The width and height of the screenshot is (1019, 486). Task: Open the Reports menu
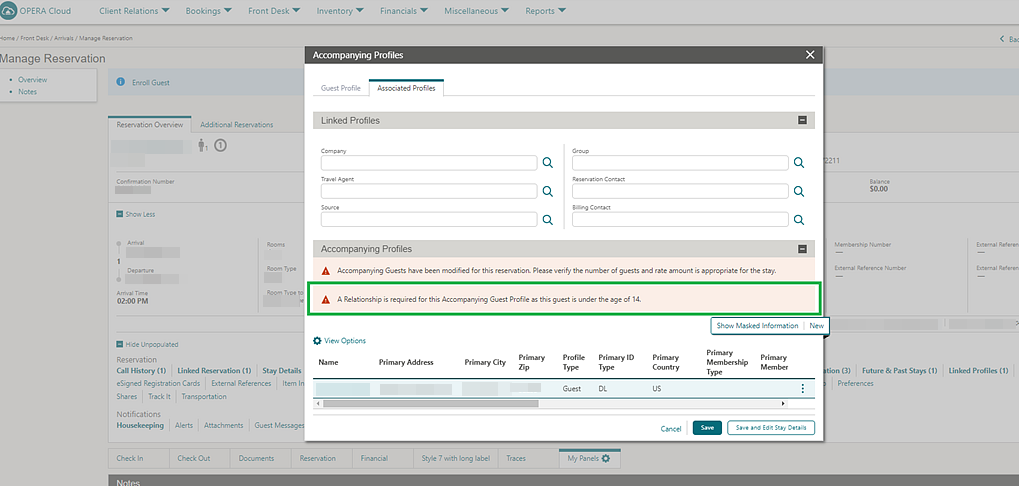pos(545,11)
